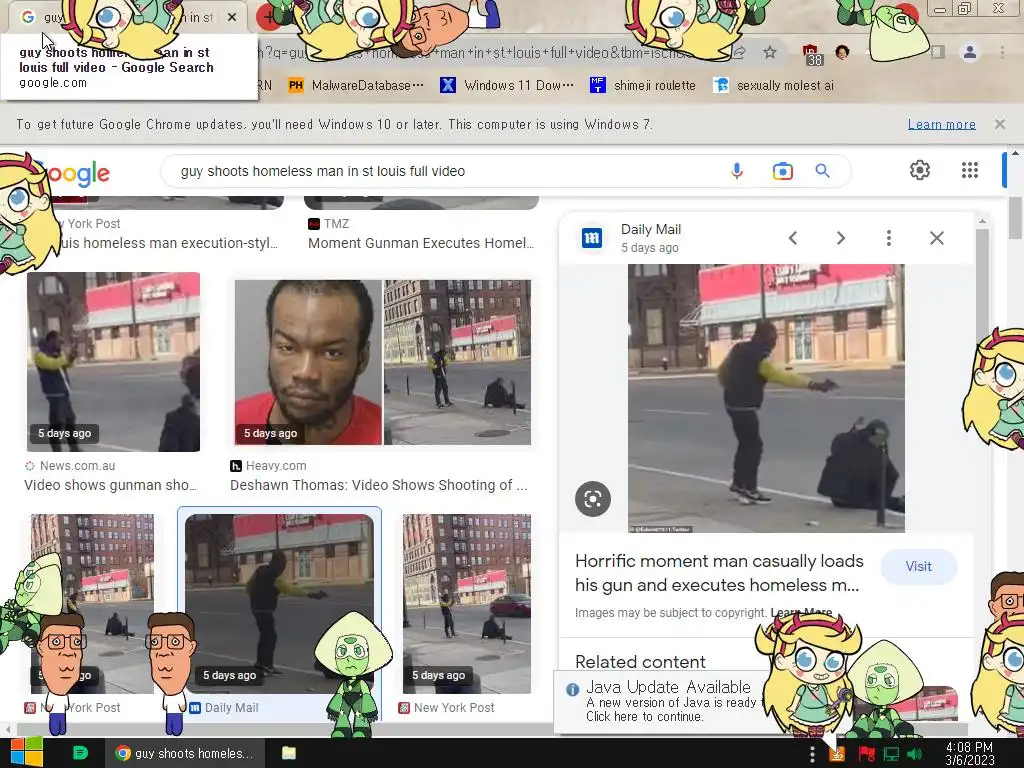
Task: Open File Explorer folder in taskbar
Action: click(289, 753)
